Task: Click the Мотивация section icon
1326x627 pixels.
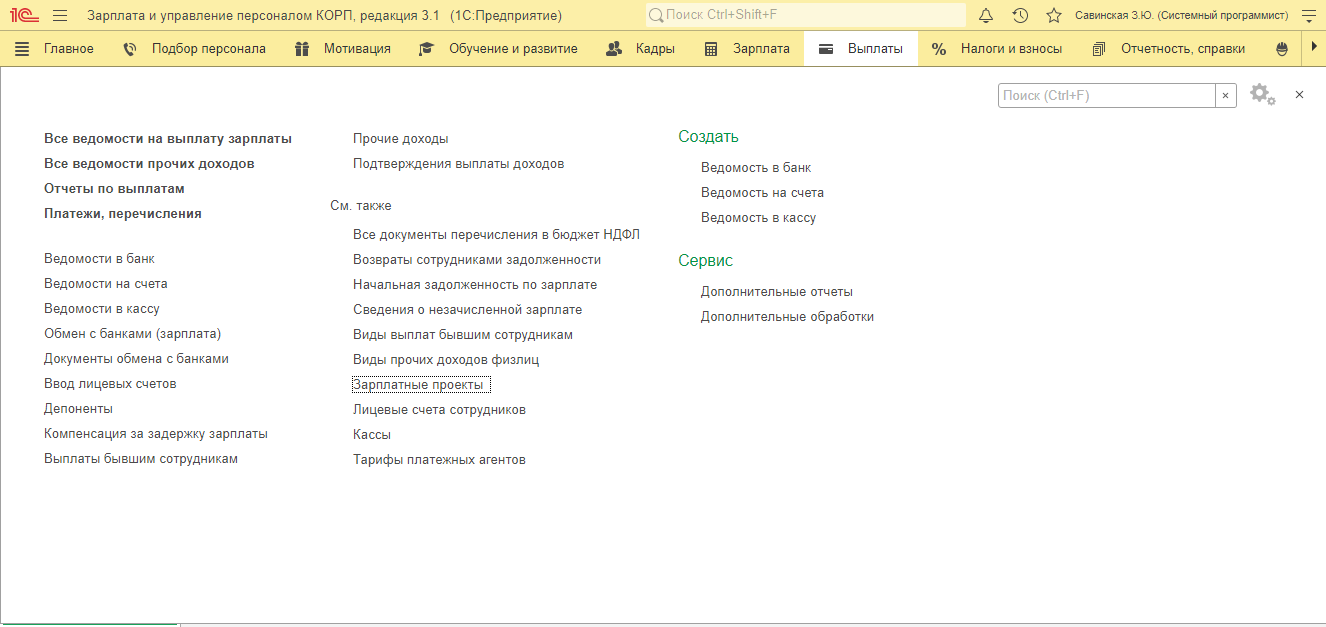Action: pyautogui.click(x=301, y=47)
